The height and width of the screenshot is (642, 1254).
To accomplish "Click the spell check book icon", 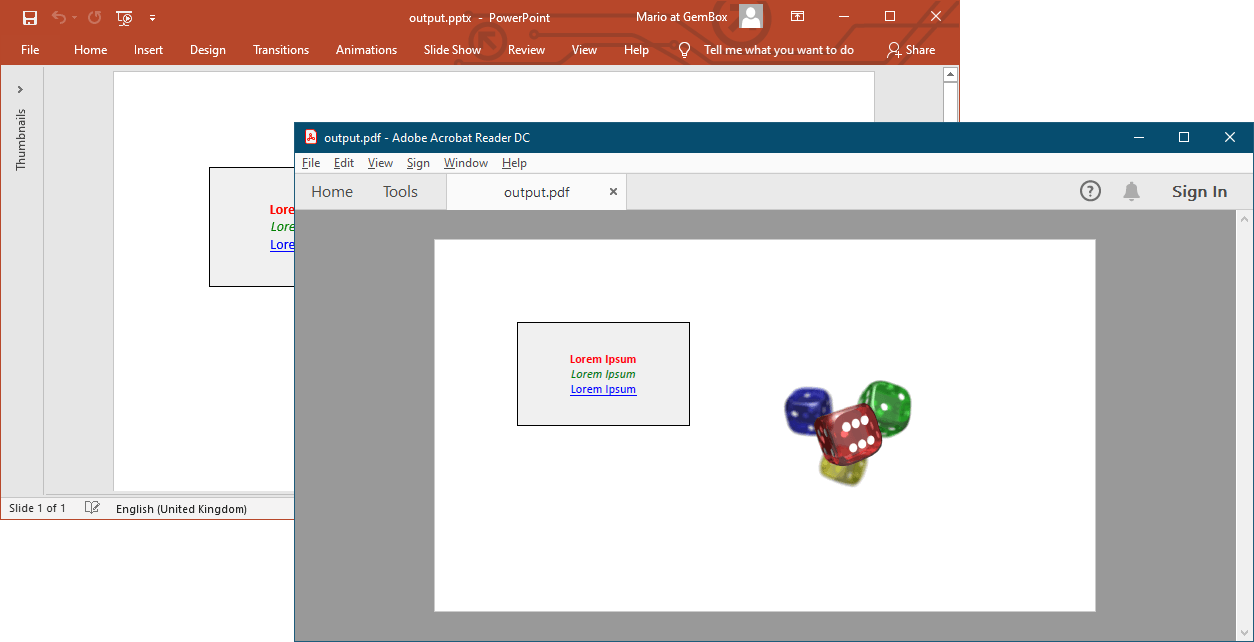I will 92,508.
